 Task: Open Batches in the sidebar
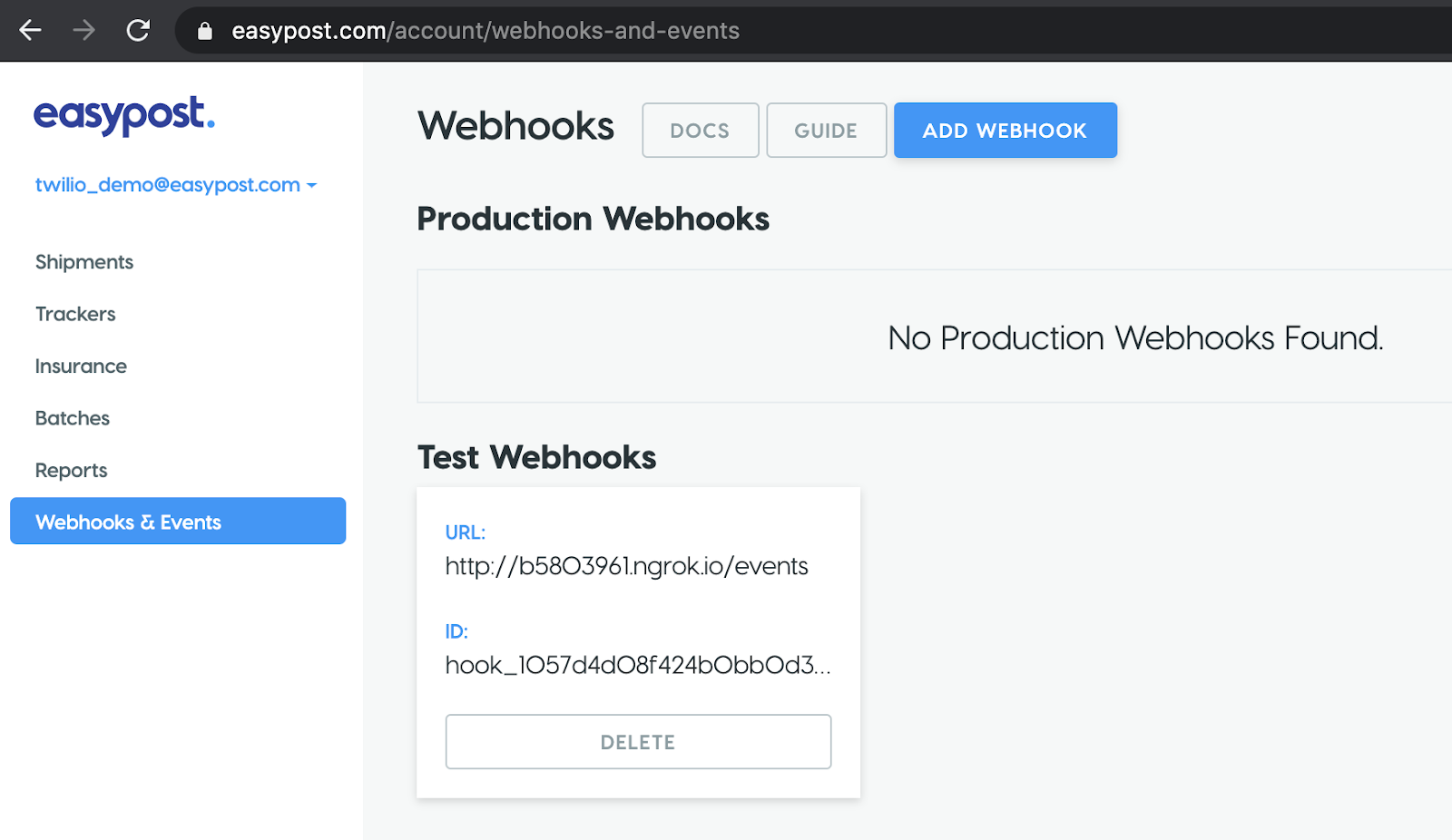pyautogui.click(x=73, y=418)
